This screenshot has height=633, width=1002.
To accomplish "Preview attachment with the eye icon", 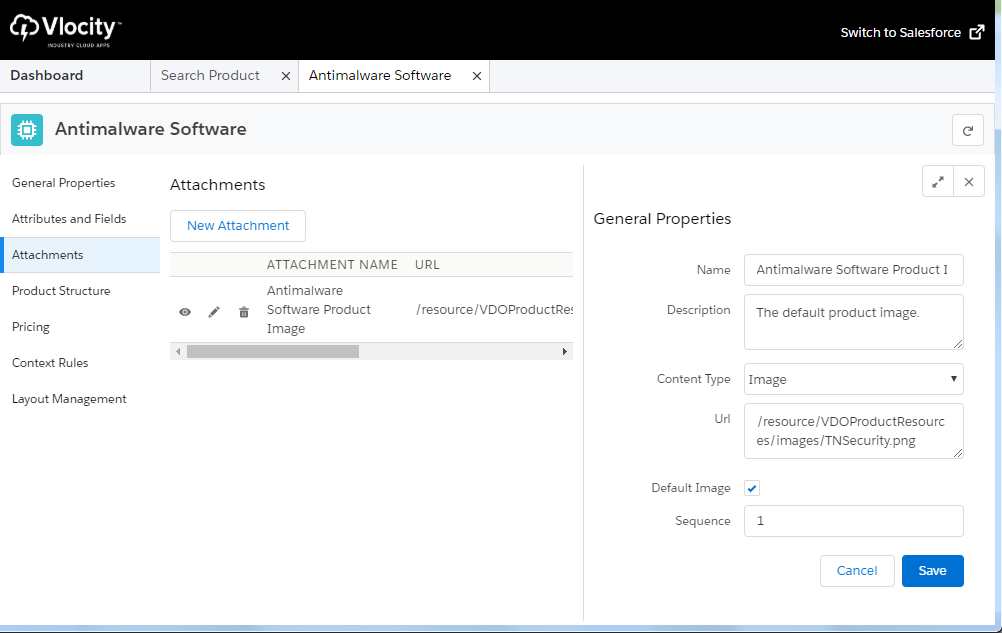I will click(185, 312).
